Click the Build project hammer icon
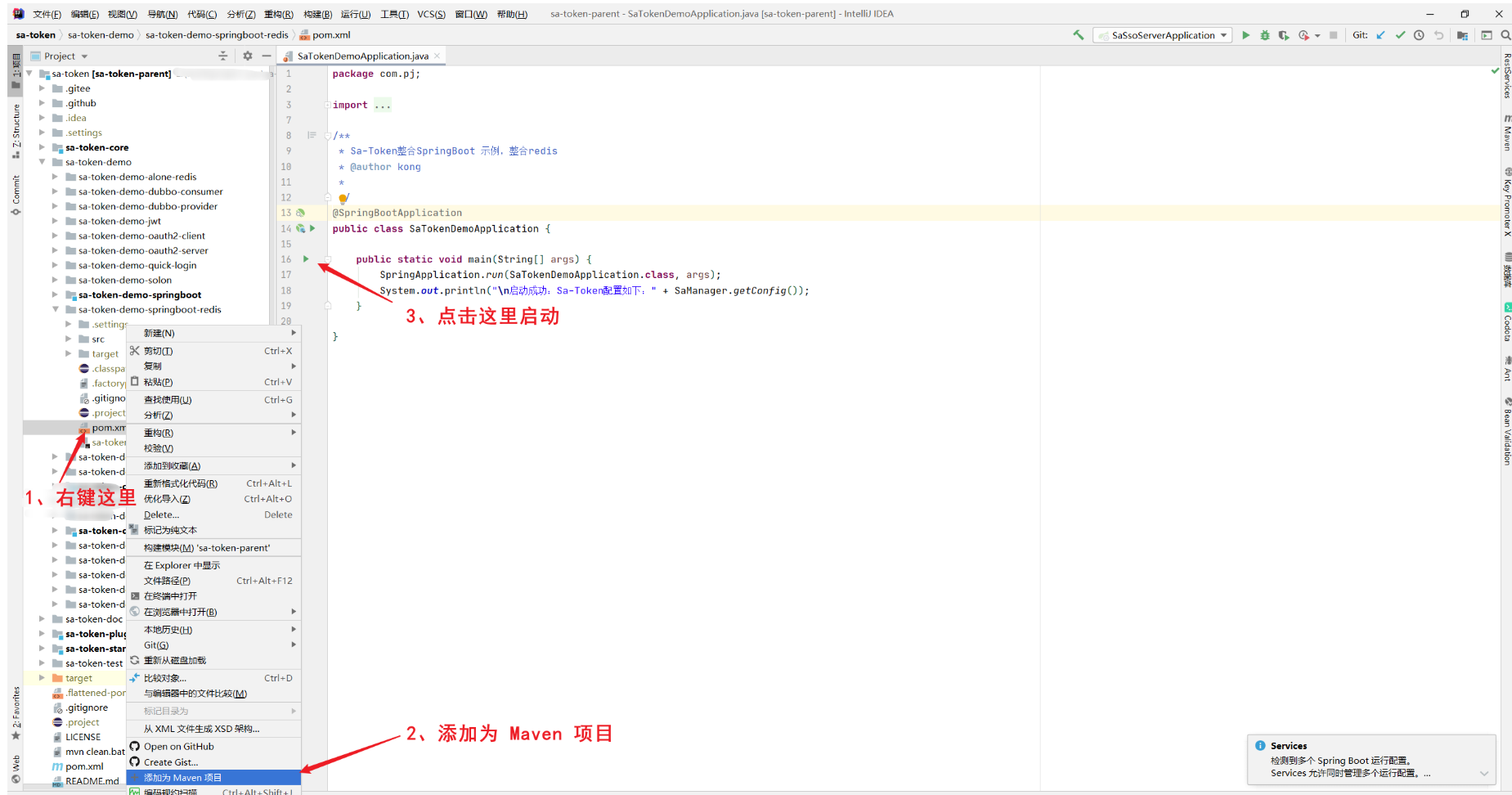Viewport: 1512px width, 795px height. click(1078, 35)
